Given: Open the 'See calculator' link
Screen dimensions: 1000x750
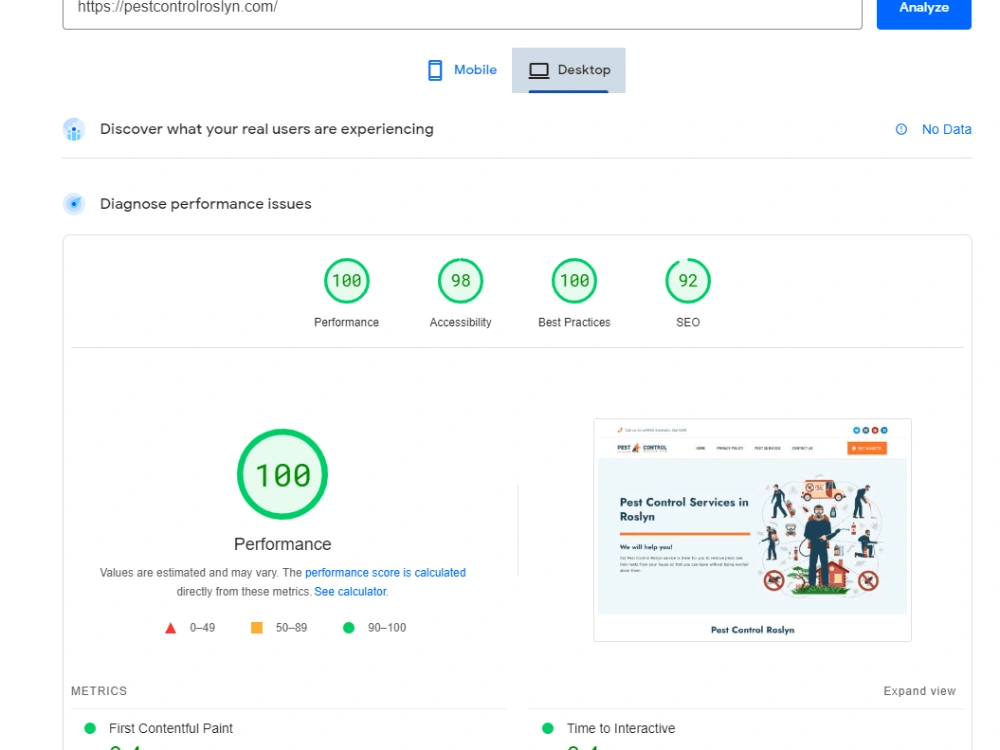Looking at the screenshot, I should pyautogui.click(x=352, y=591).
